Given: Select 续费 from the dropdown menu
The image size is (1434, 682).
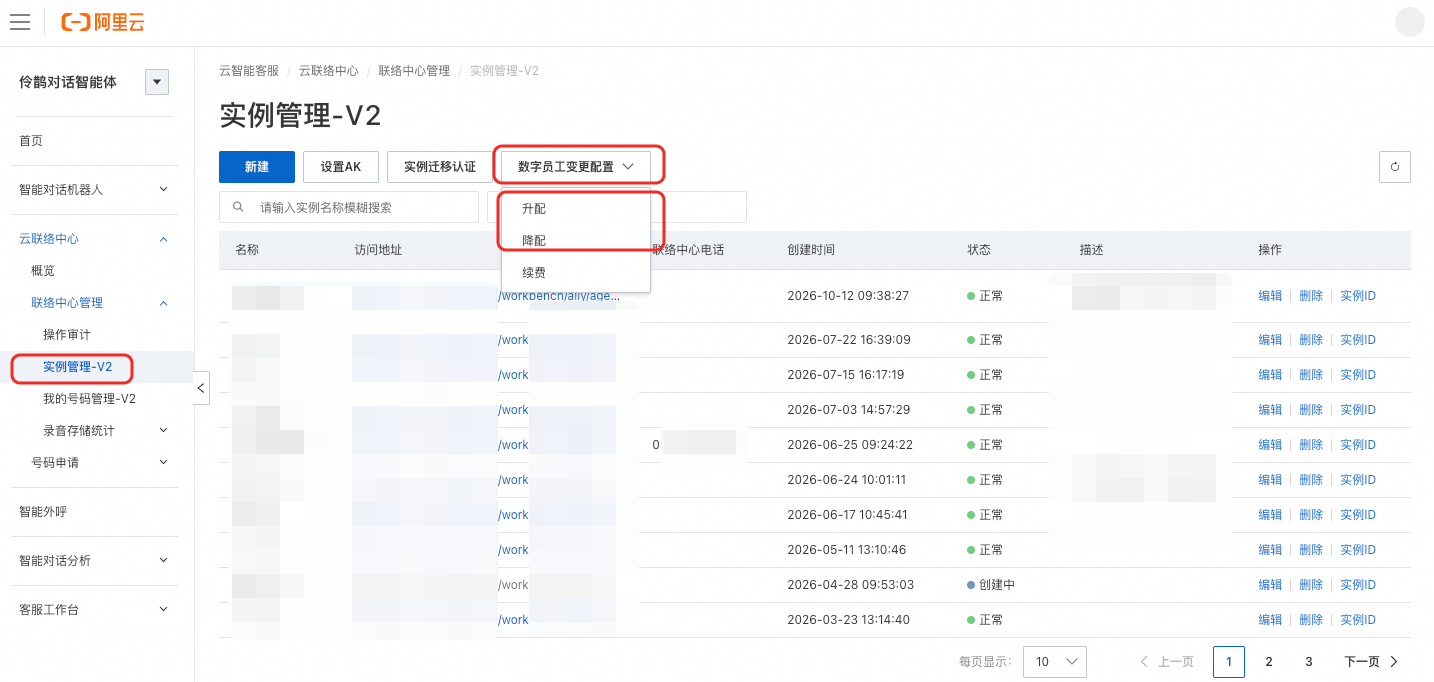Looking at the screenshot, I should pos(576,272).
